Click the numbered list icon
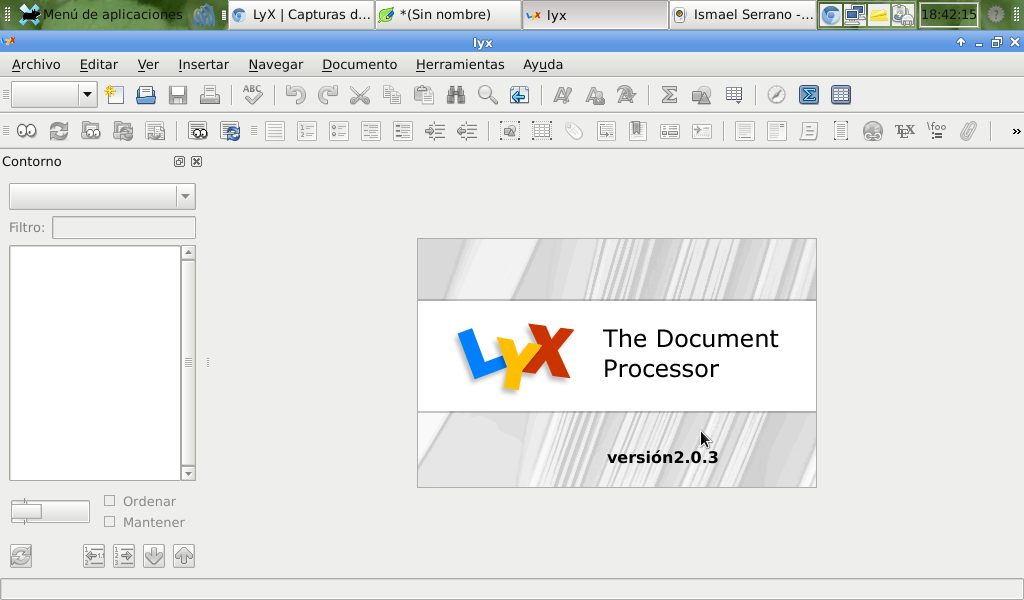Image resolution: width=1024 pixels, height=600 pixels. [x=307, y=131]
